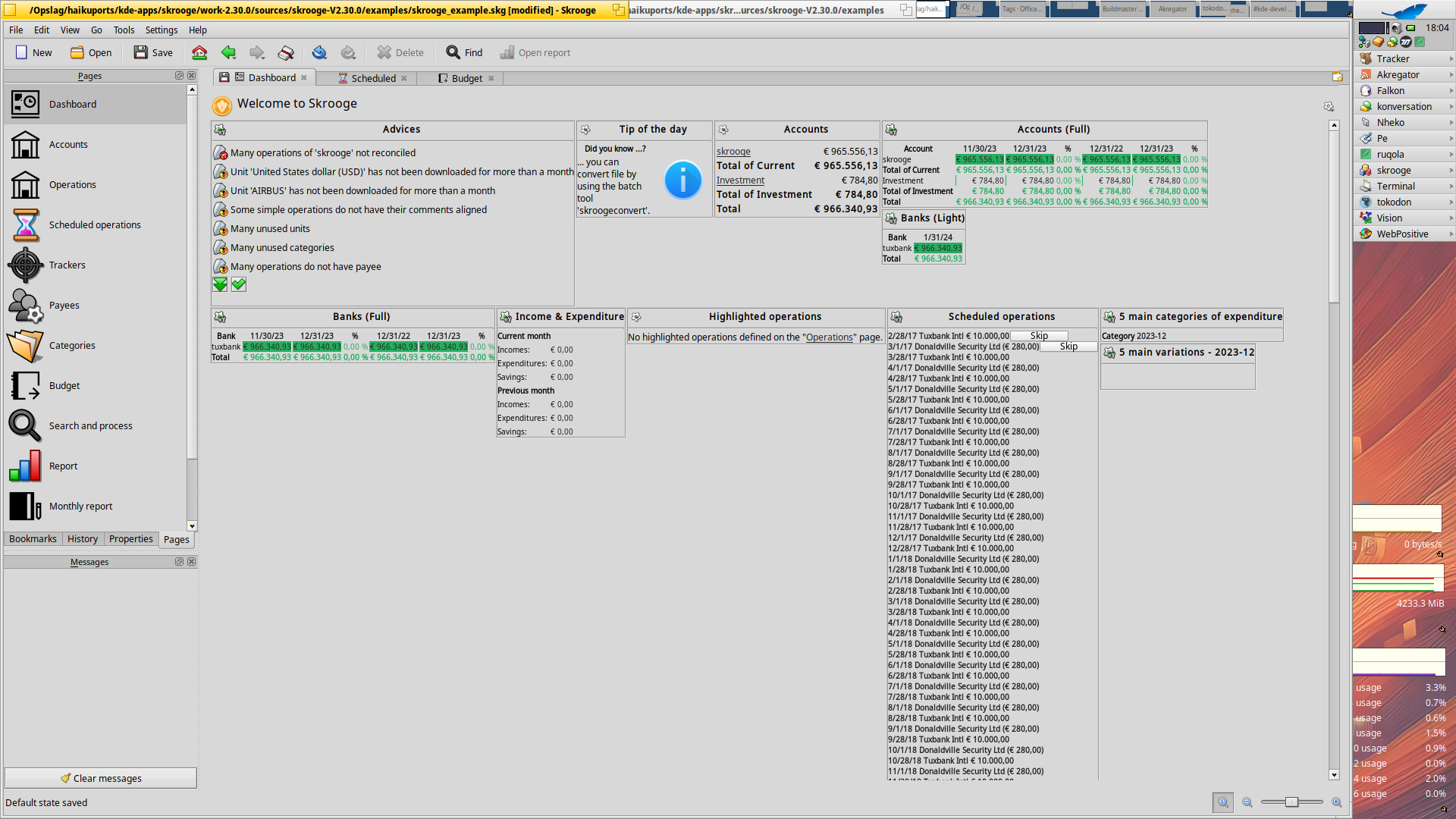Click 'Many unused categories' advice
Viewport: 1456px width, 819px height.
point(282,248)
